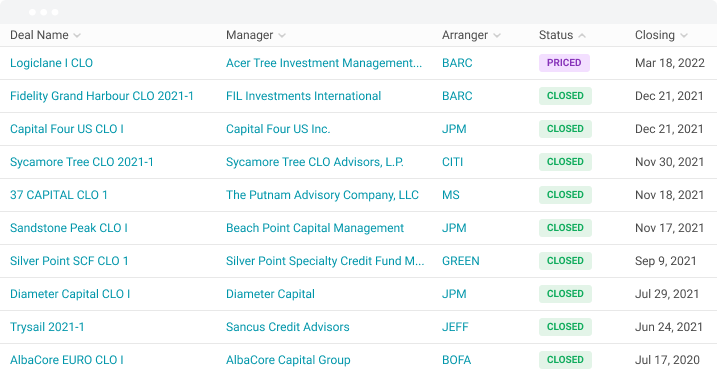Click the BOFA arranger link
Screen dimensions: 717x376
[456, 360]
